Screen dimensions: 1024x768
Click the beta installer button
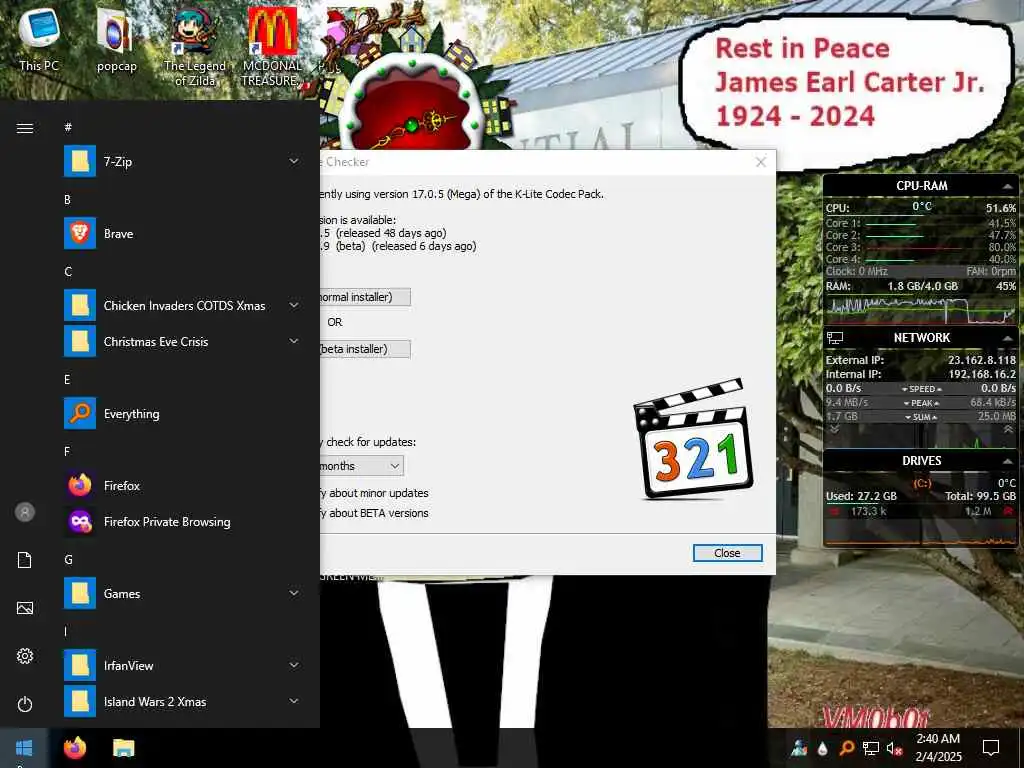pyautogui.click(x=365, y=349)
